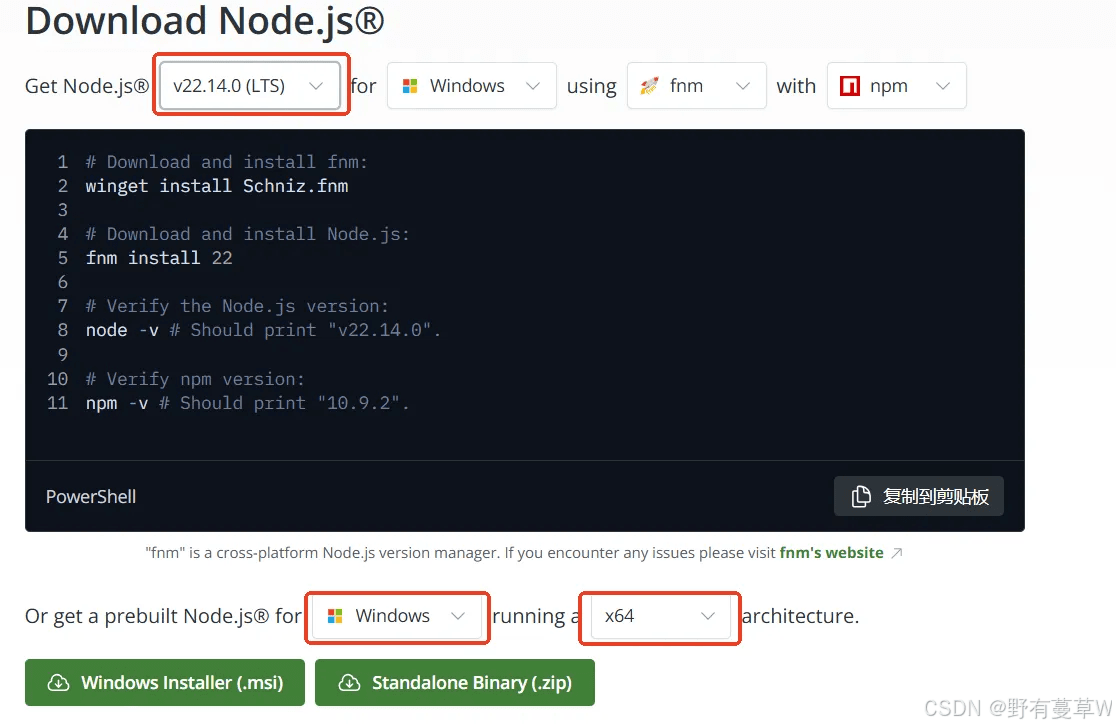Image resolution: width=1116 pixels, height=728 pixels.
Task: Click the external link arrow after fnm's website
Action: (x=897, y=553)
